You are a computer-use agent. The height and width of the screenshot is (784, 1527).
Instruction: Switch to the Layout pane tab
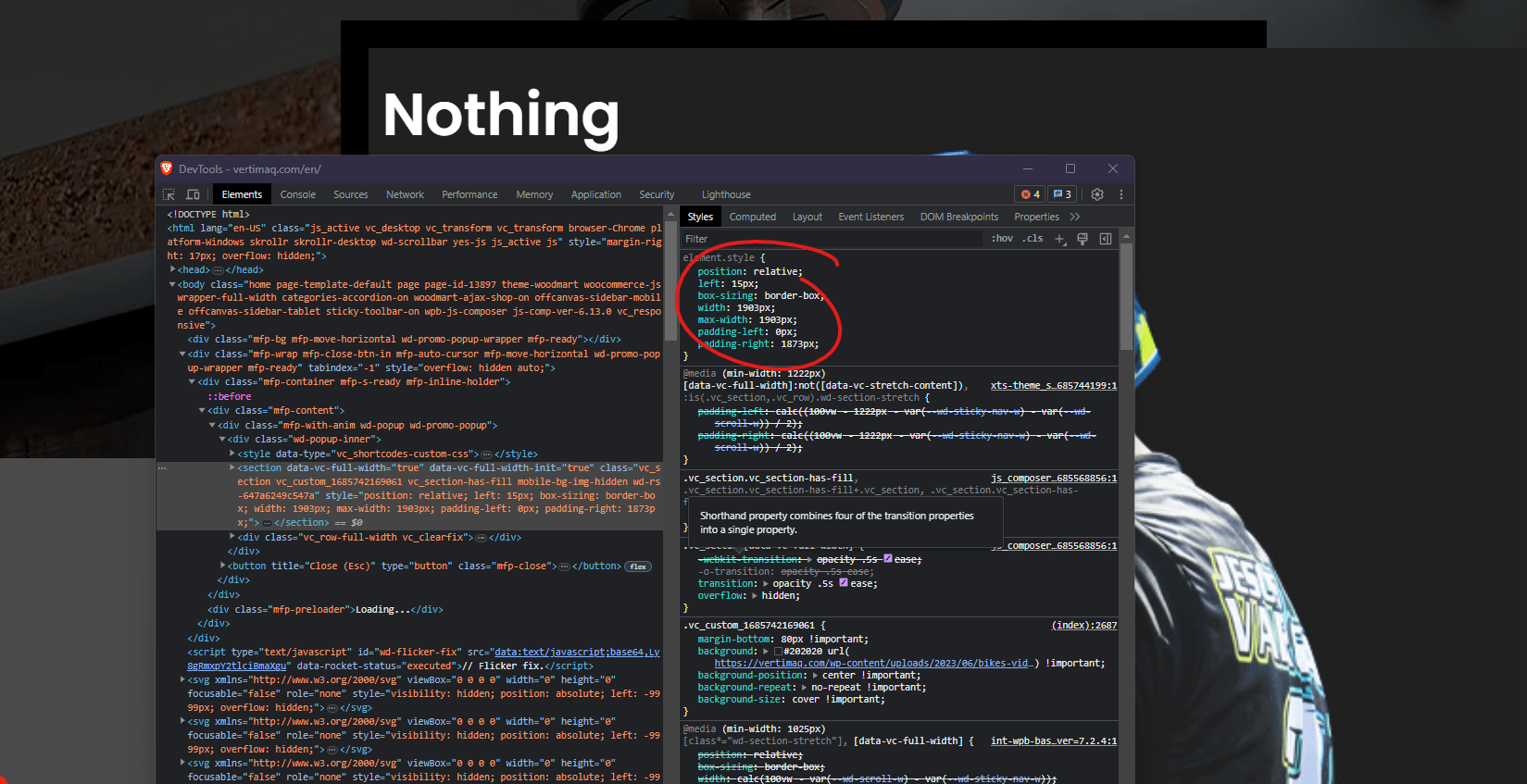coord(807,217)
